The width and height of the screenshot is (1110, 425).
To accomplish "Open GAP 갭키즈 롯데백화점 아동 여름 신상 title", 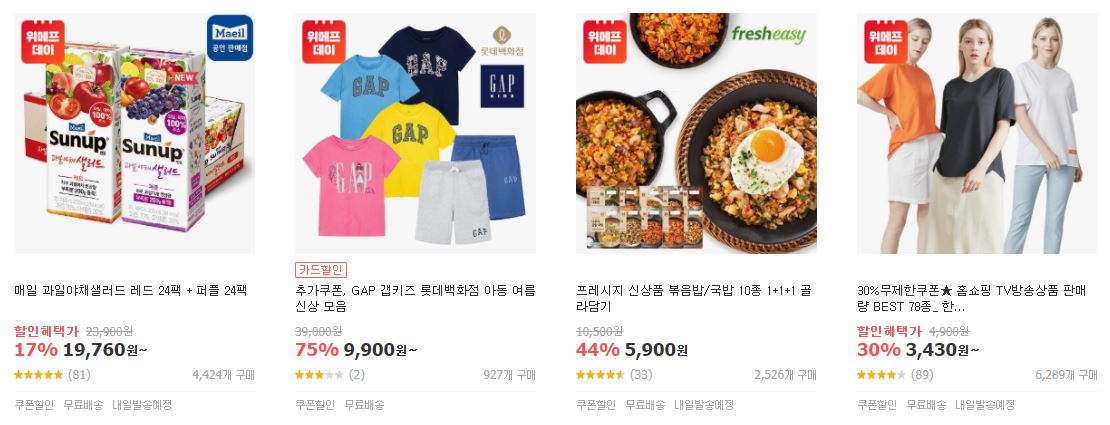I will (x=416, y=298).
